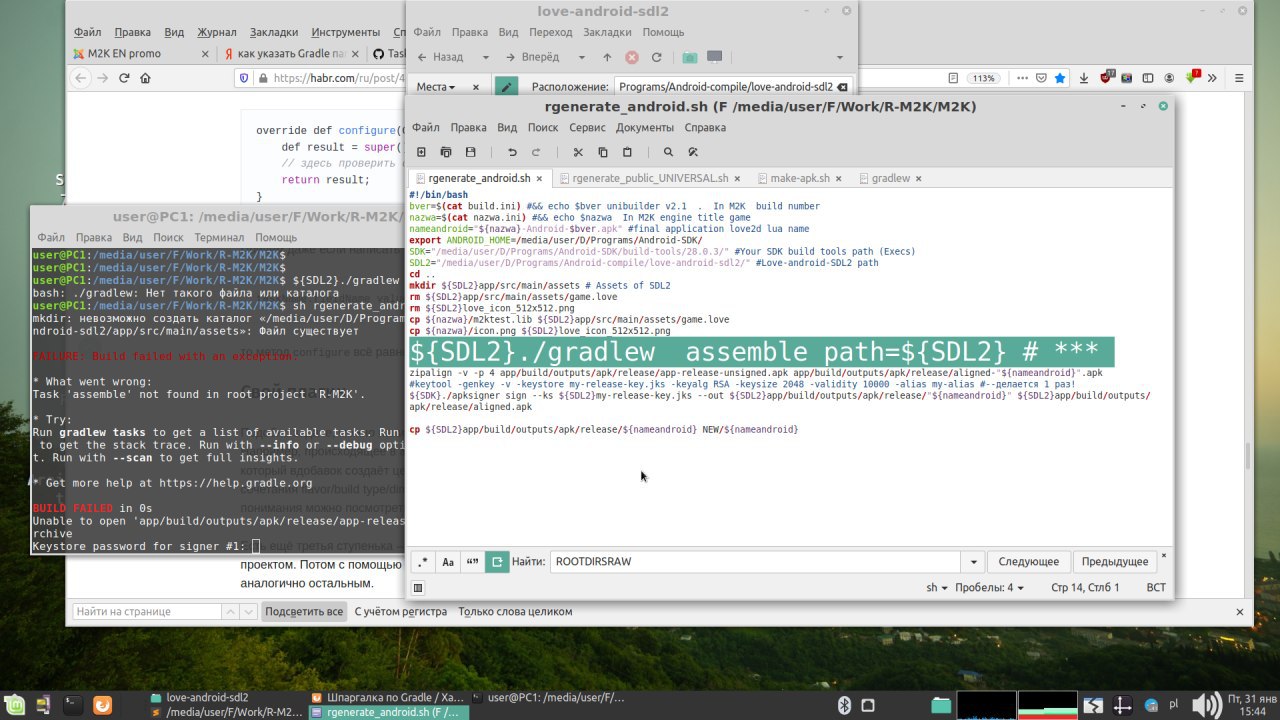Go up one folder in file manager

607,57
